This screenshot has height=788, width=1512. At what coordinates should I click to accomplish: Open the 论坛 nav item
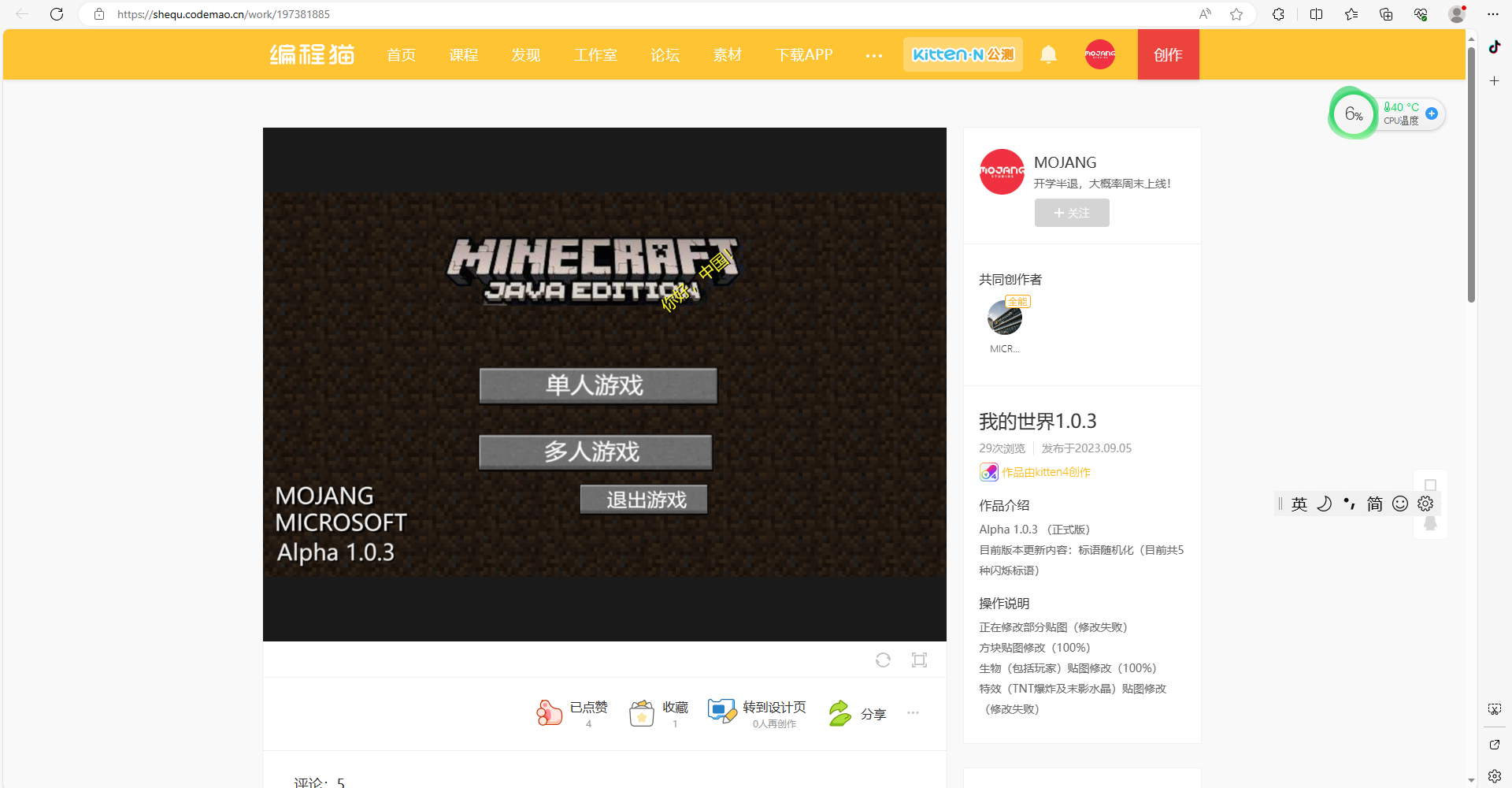(665, 54)
